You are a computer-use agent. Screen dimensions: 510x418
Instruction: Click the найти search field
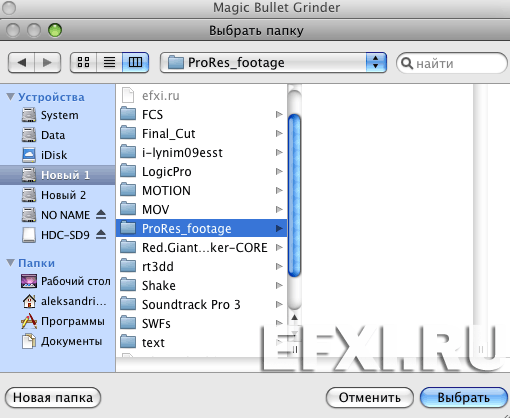[x=452, y=63]
